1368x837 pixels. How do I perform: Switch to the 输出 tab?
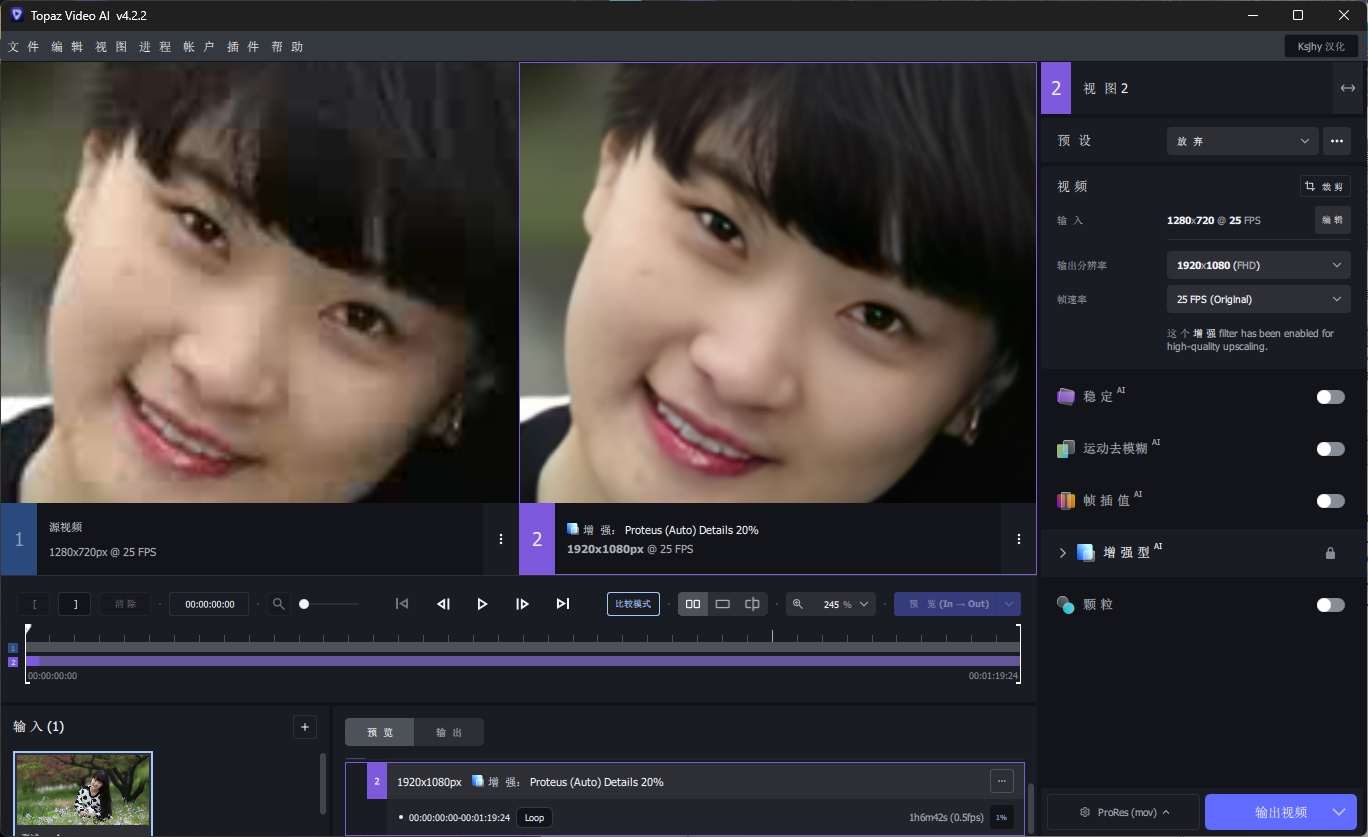tap(449, 732)
